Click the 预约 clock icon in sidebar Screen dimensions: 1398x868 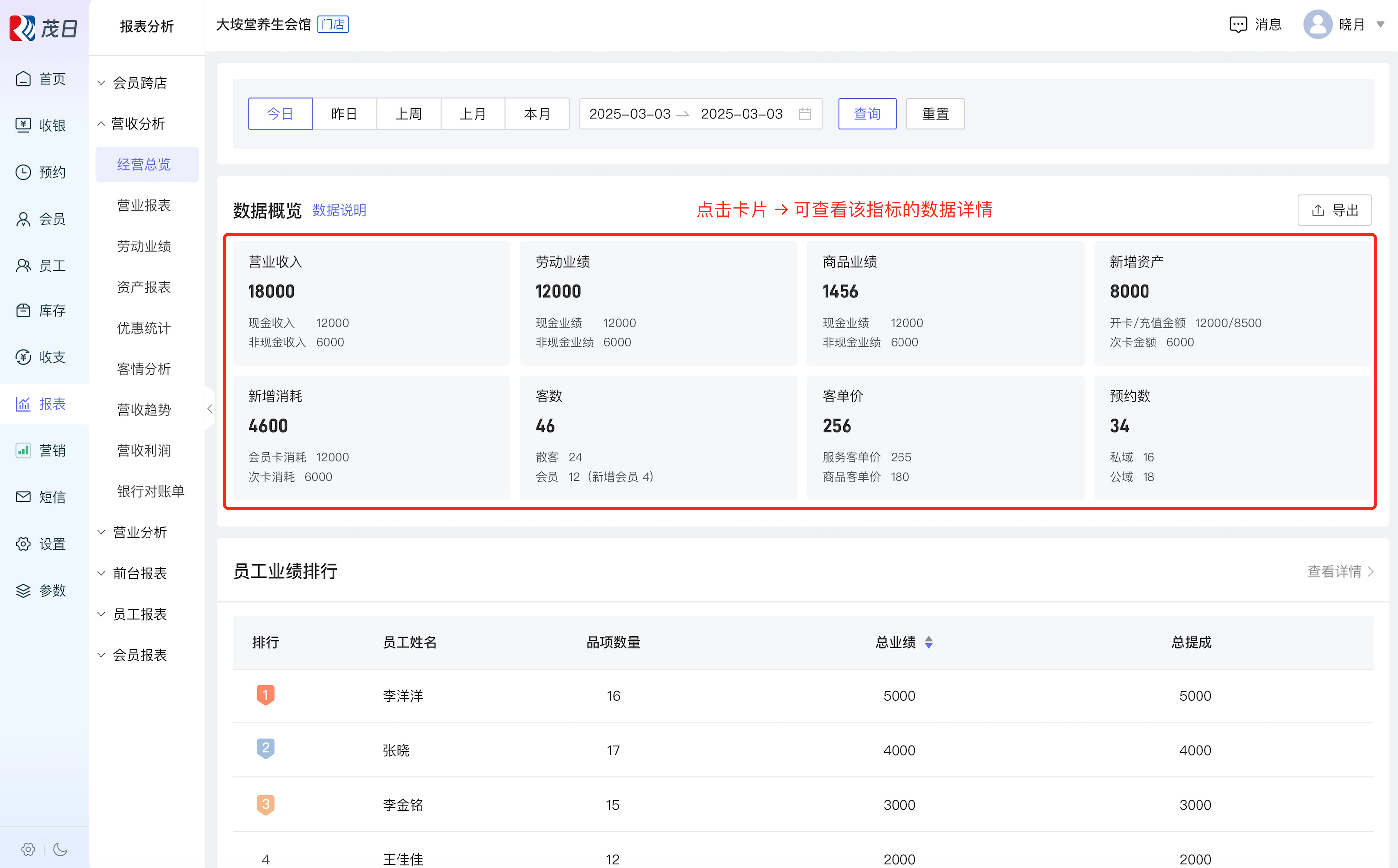click(x=23, y=172)
